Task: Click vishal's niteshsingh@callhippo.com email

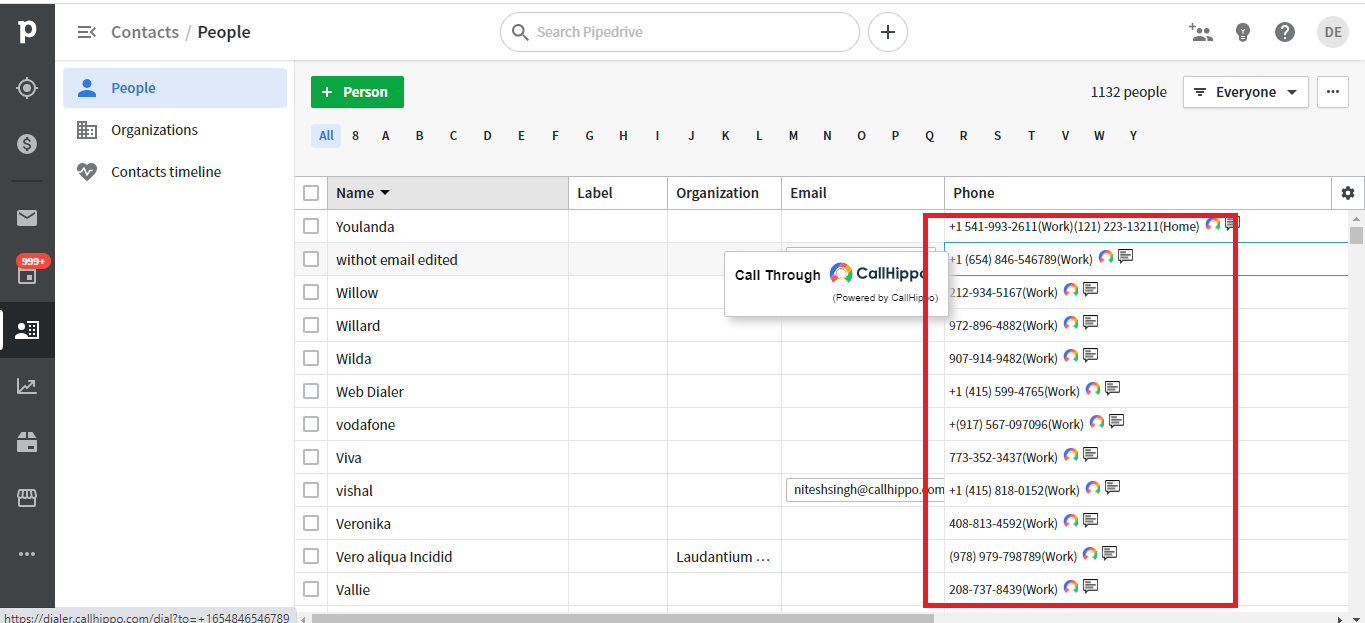Action: (x=866, y=490)
